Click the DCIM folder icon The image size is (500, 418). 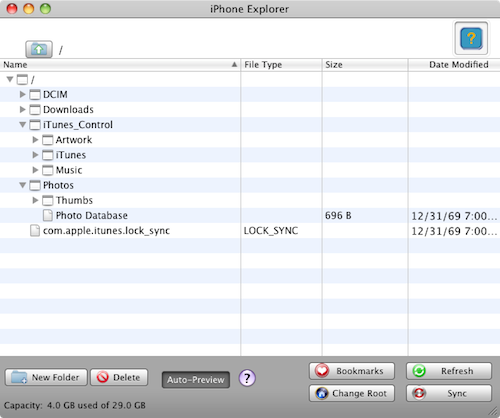pyautogui.click(x=35, y=95)
